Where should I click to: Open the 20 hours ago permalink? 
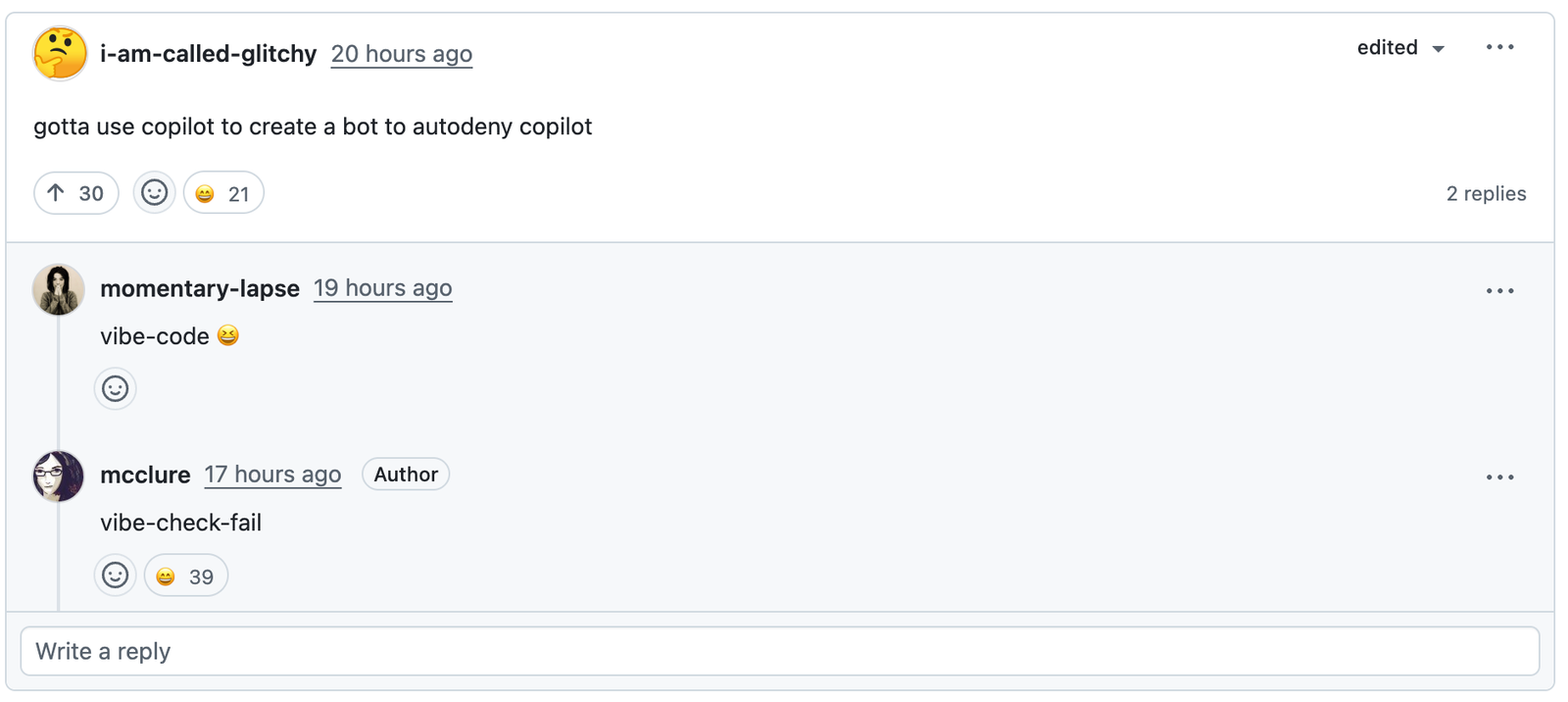point(402,54)
